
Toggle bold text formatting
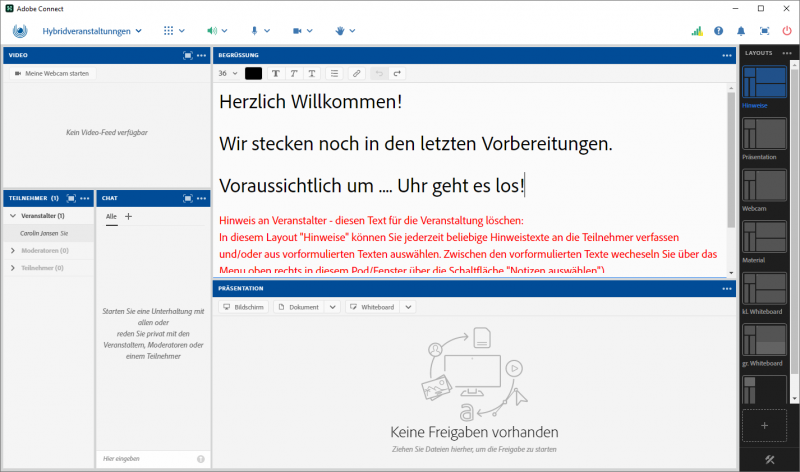[x=276, y=73]
